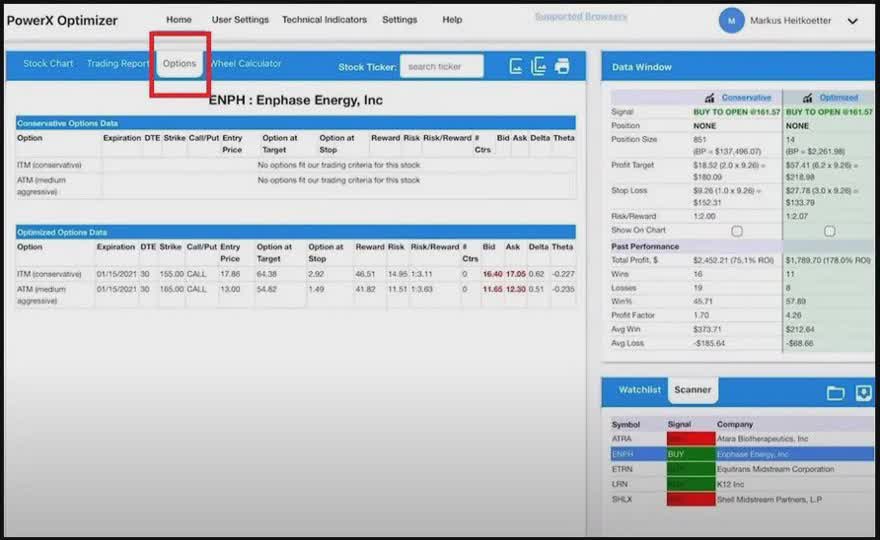Click the Data Window panel header

tap(737, 67)
